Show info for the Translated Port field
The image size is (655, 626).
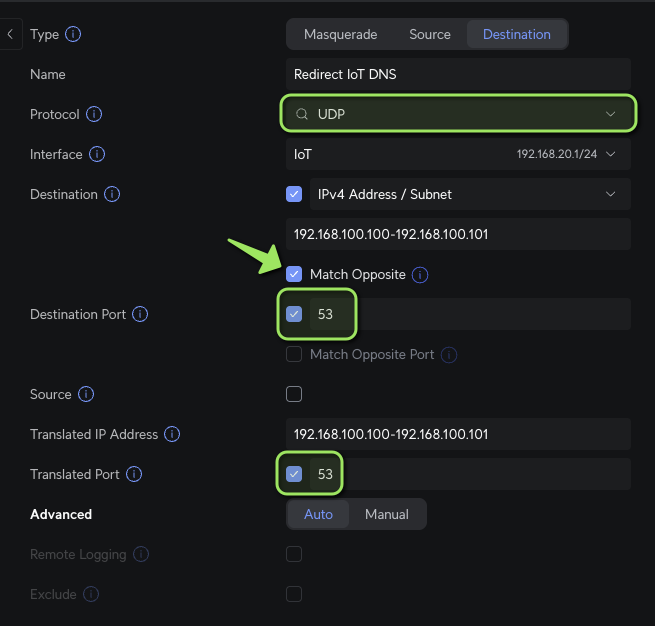pyautogui.click(x=134, y=474)
